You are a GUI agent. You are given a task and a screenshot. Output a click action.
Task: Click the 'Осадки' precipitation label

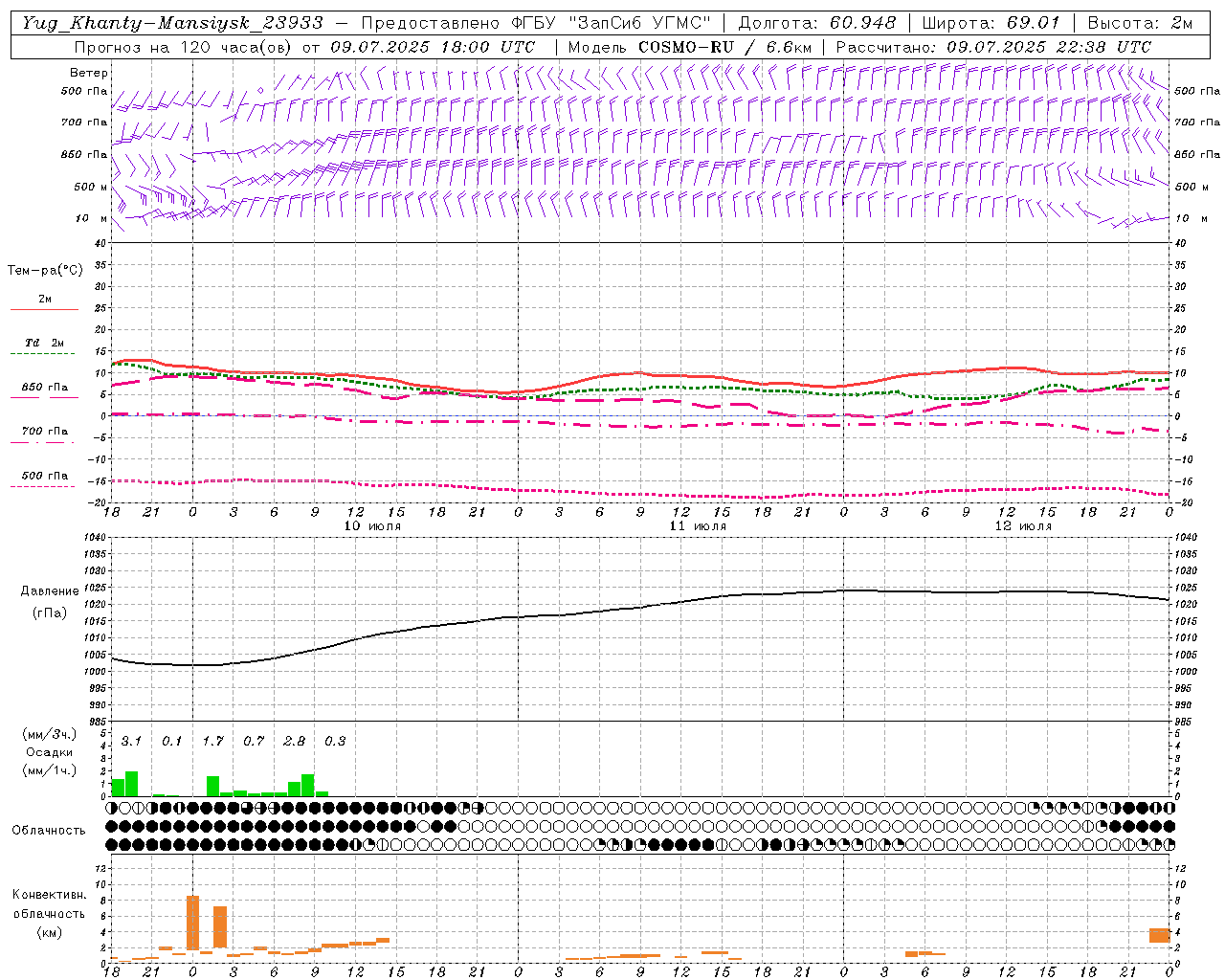click(49, 752)
